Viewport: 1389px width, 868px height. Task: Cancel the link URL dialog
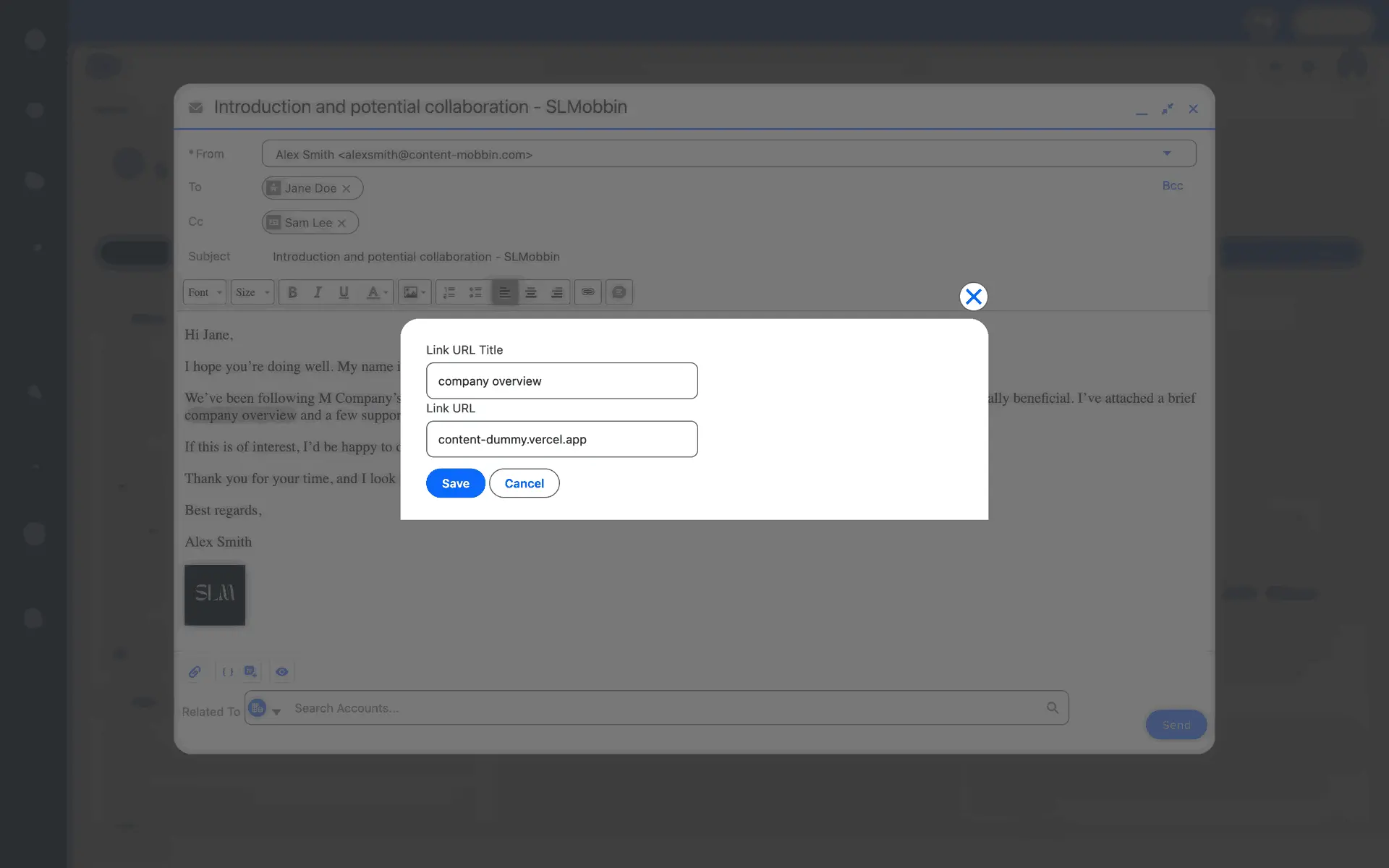click(x=524, y=483)
